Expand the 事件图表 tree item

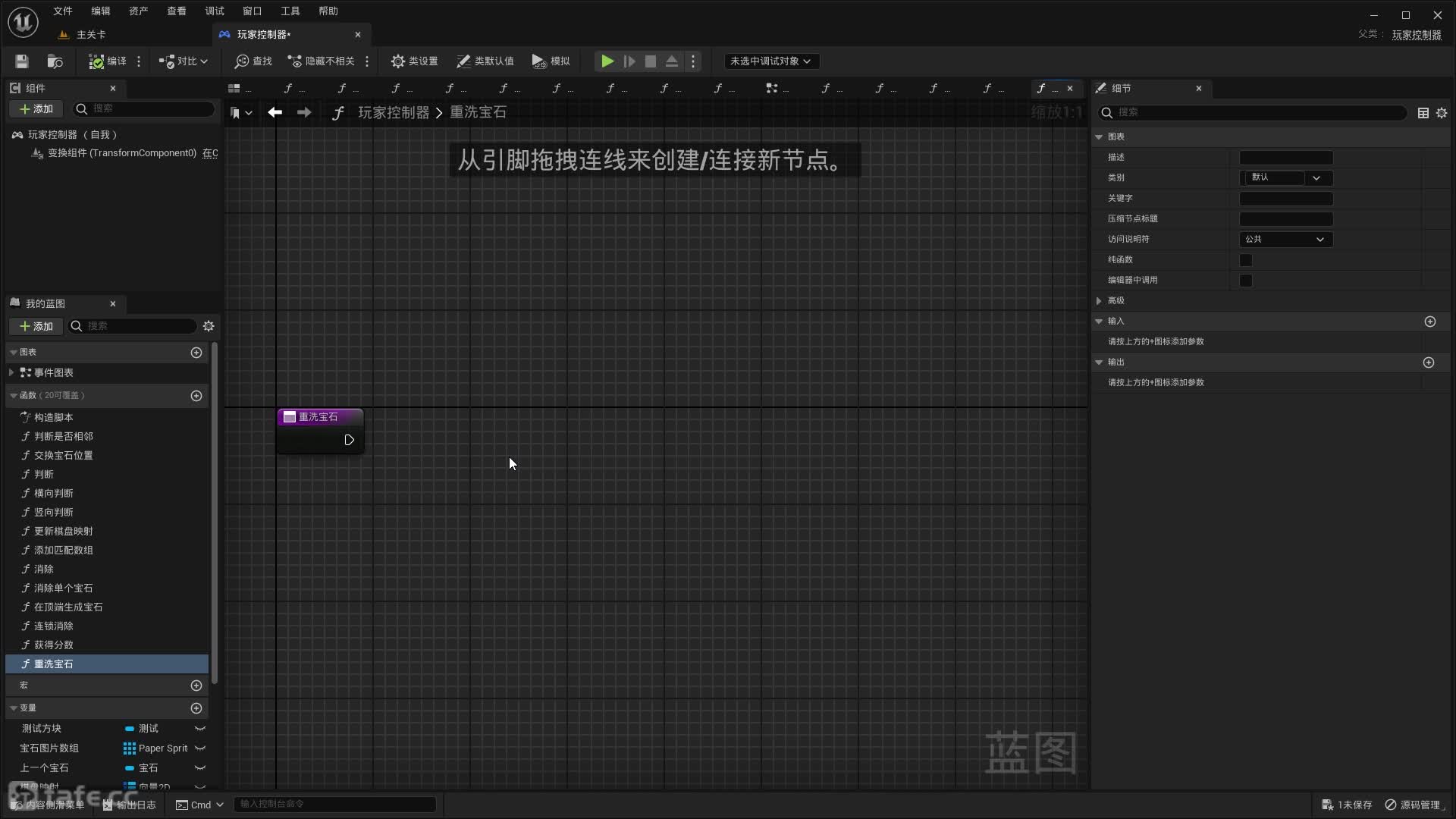pyautogui.click(x=11, y=372)
